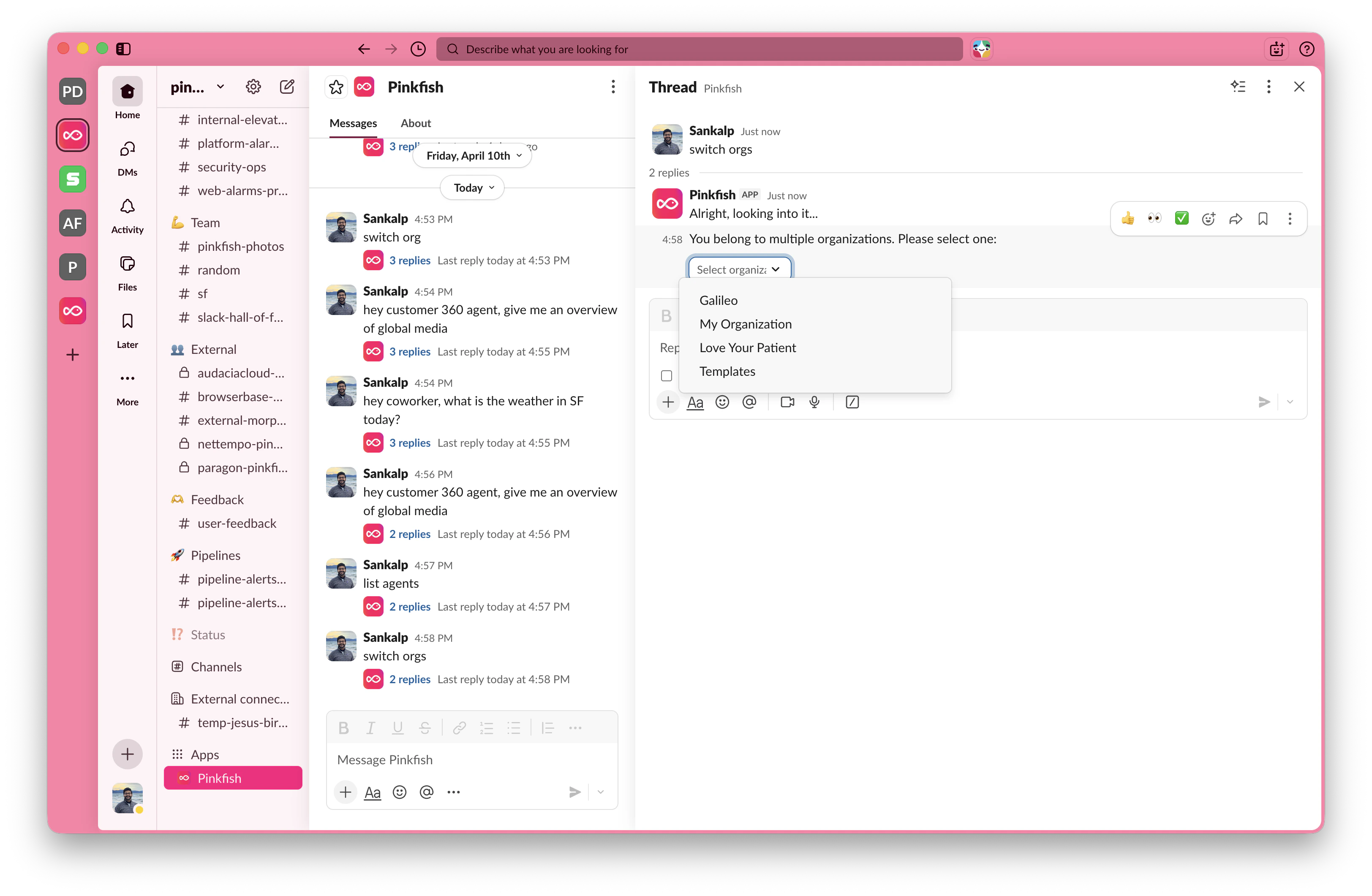Expand the Today date divider dropdown
This screenshot has width=1372, height=896.
(471, 187)
